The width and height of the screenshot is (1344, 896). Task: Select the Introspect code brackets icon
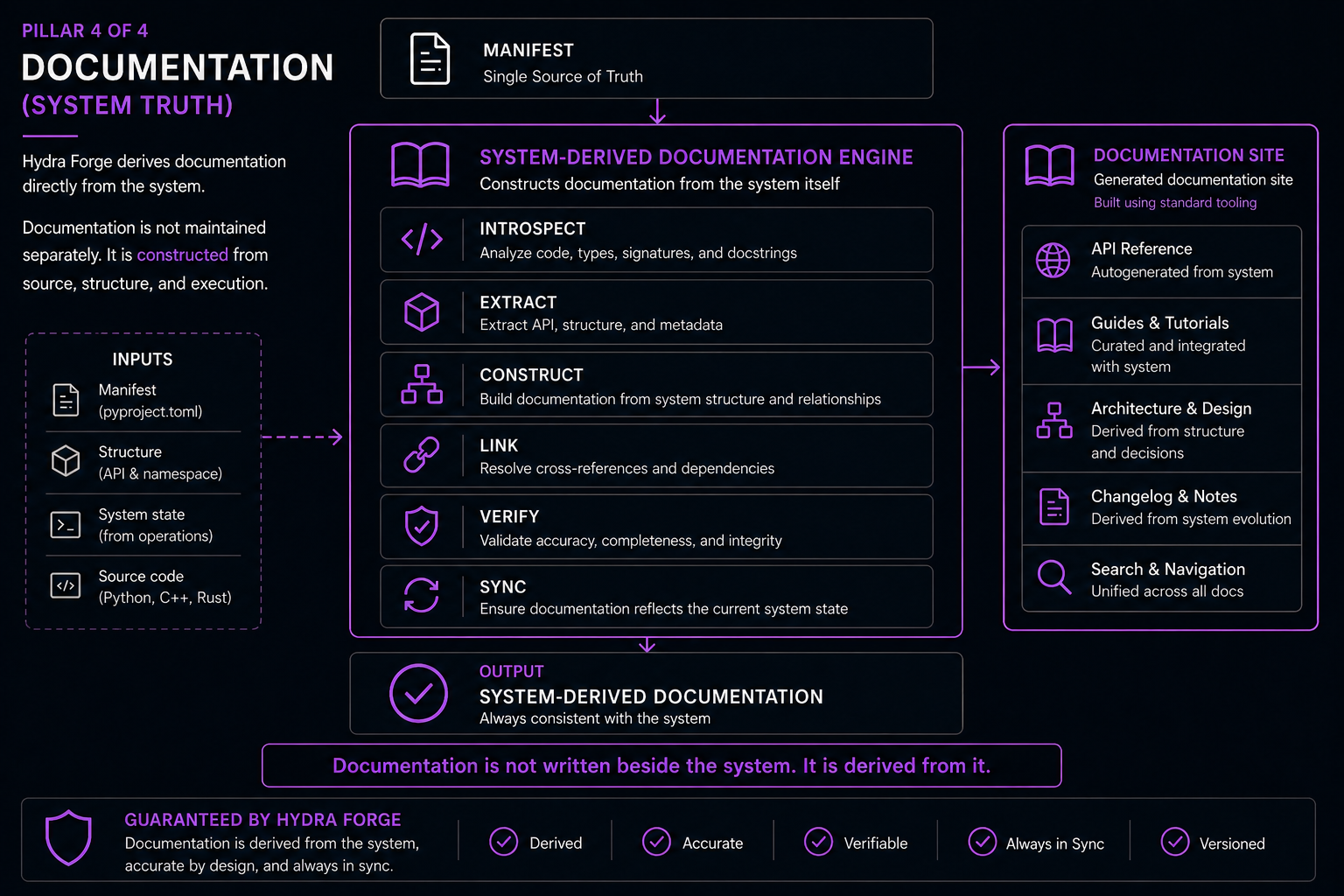[x=422, y=239]
